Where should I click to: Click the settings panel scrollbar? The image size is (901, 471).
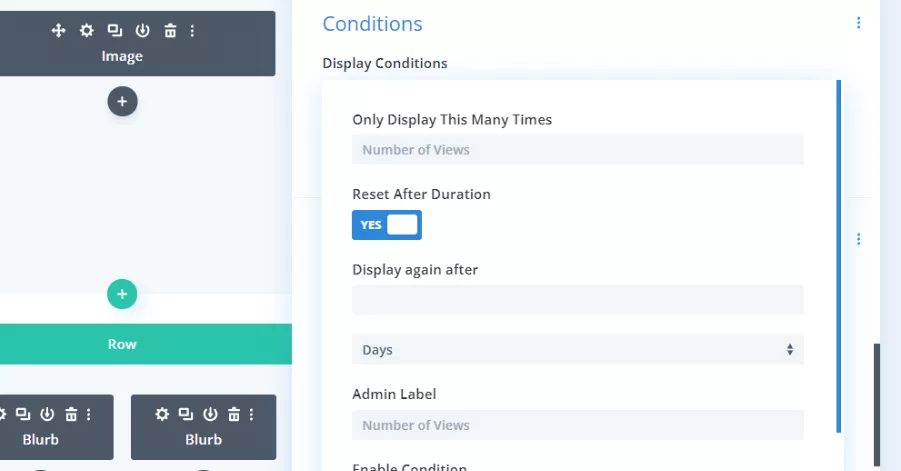pos(877,404)
